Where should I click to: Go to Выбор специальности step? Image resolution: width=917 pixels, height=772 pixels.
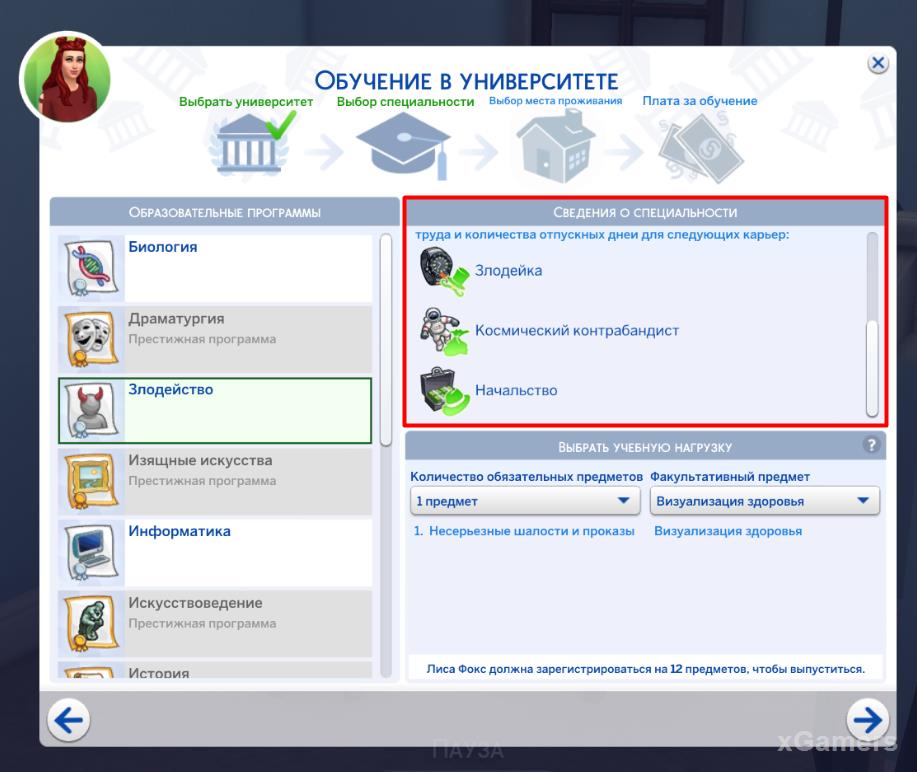click(x=405, y=102)
